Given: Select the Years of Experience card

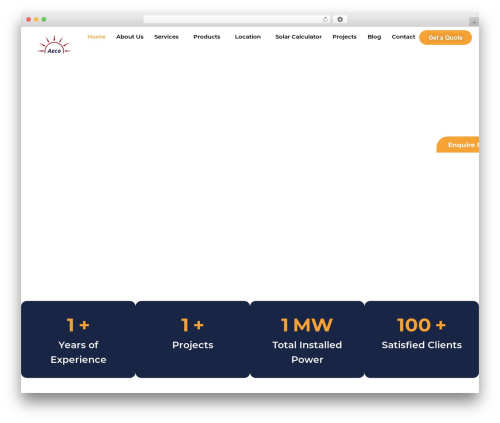Looking at the screenshot, I should tap(78, 339).
